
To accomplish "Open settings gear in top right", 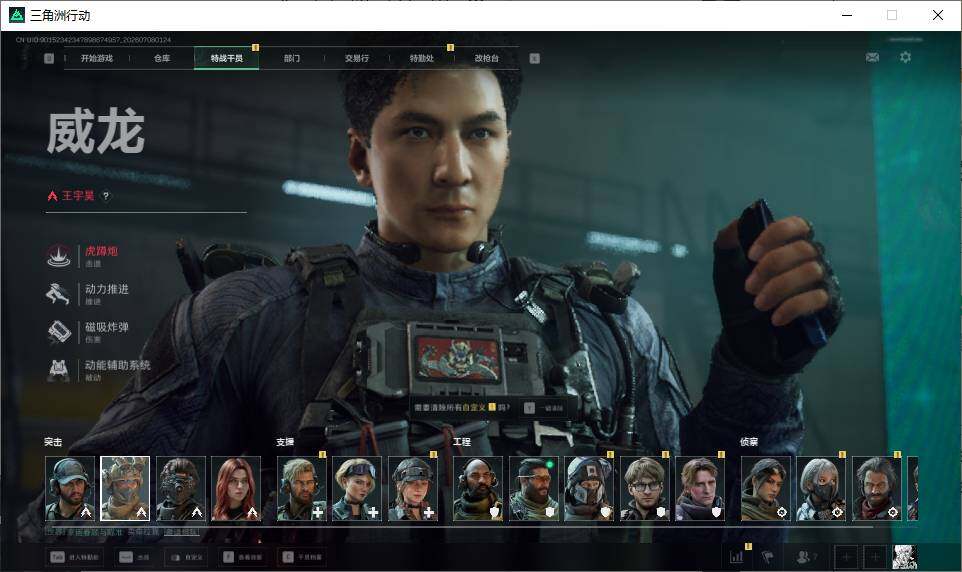I will click(x=905, y=57).
